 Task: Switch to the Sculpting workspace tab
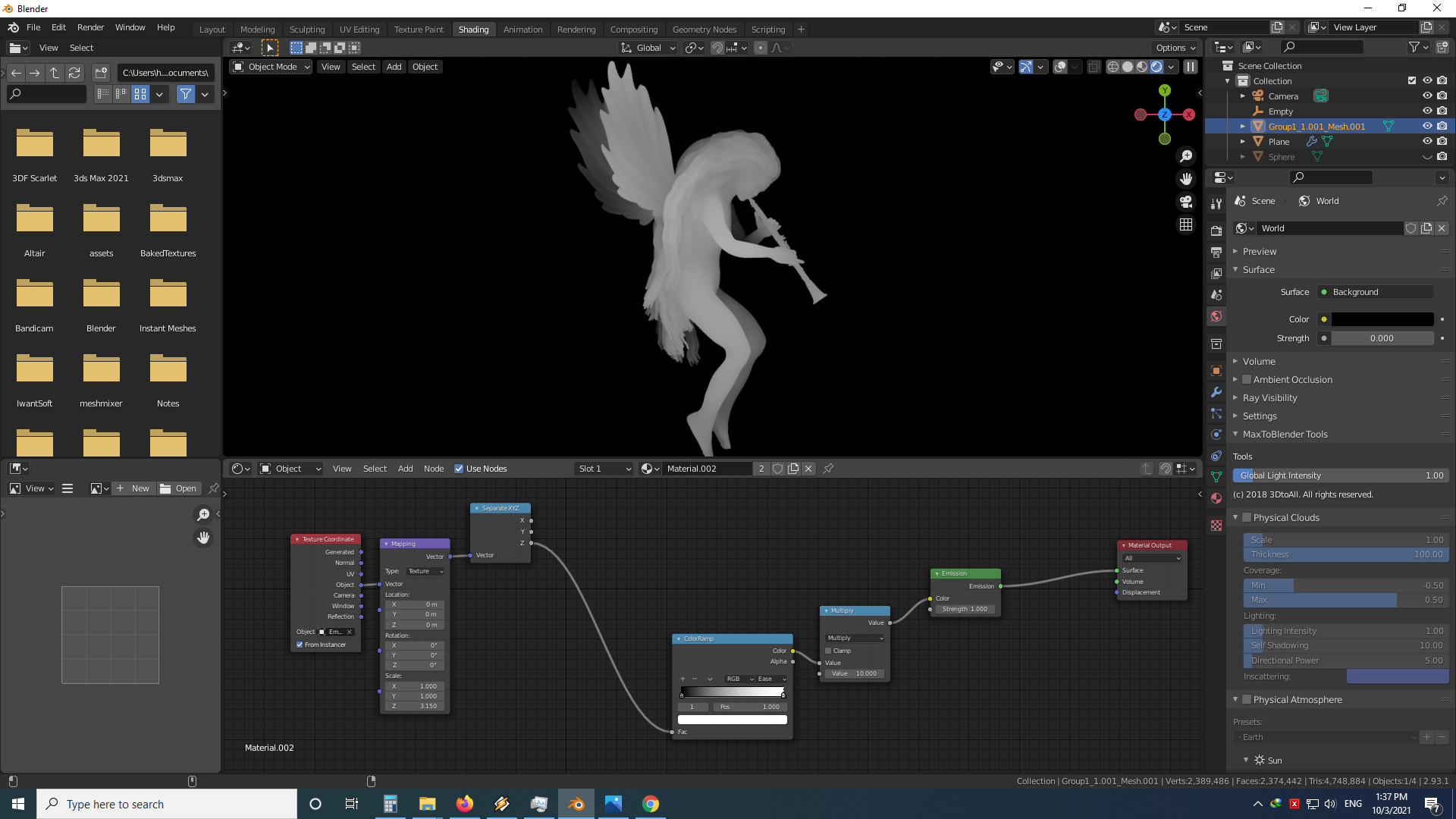(307, 30)
